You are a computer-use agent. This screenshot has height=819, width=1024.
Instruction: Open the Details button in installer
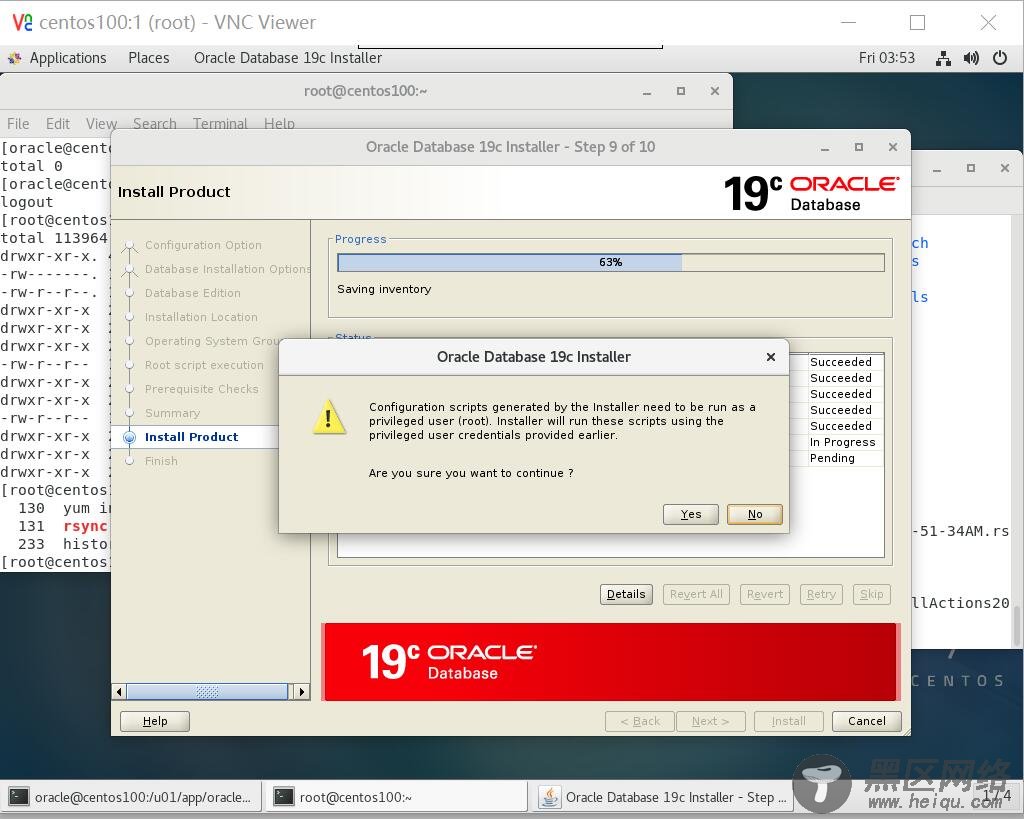pos(626,594)
